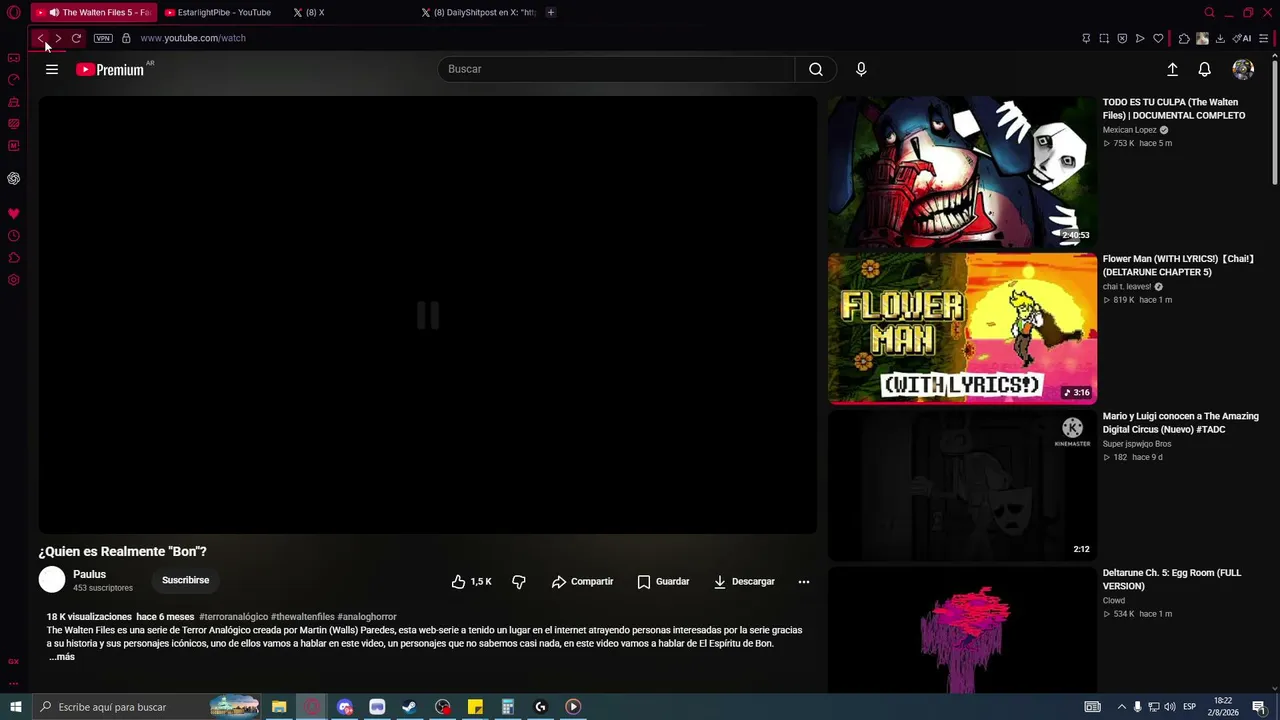
Task: Open a new browser tab
Action: (x=551, y=12)
